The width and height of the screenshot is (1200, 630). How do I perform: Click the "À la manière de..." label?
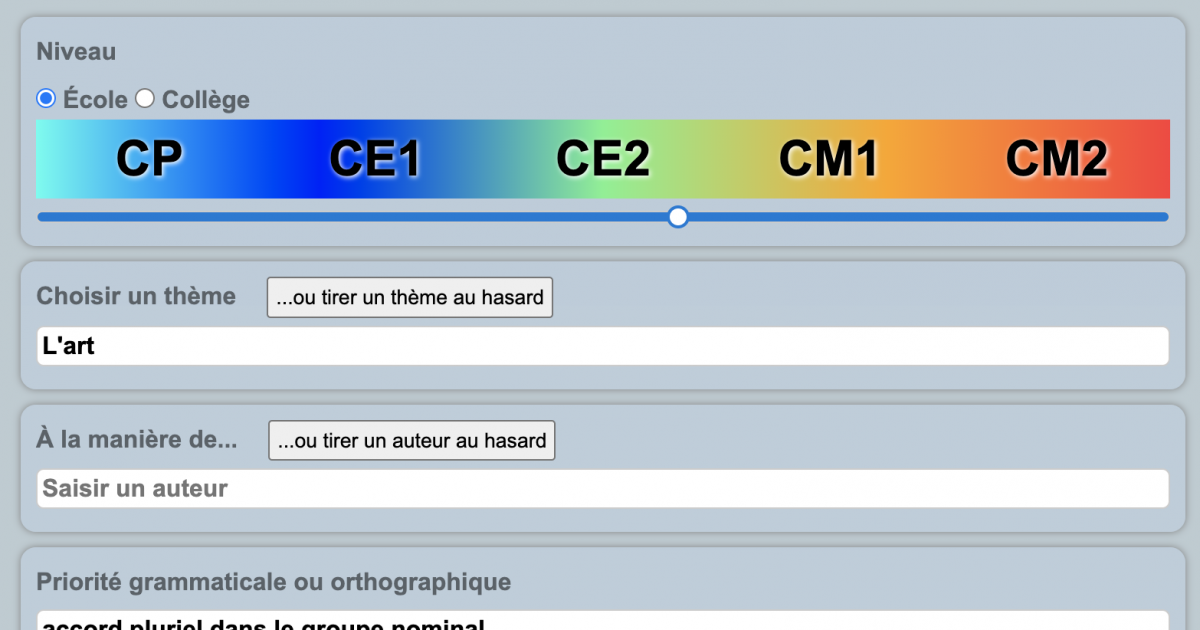[x=137, y=439]
